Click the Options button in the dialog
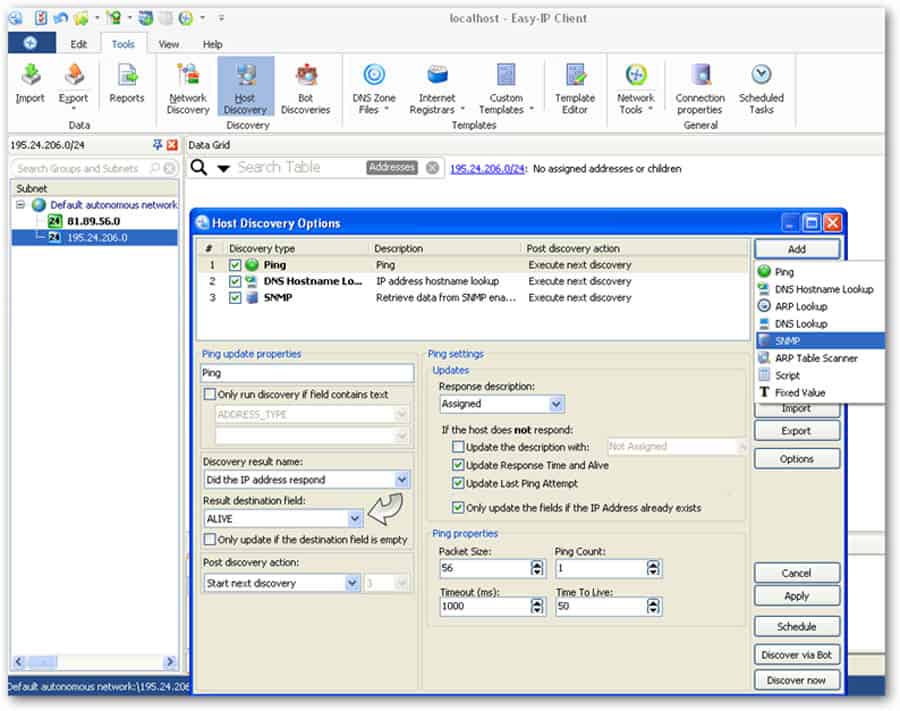The width and height of the screenshot is (900, 711). click(797, 459)
